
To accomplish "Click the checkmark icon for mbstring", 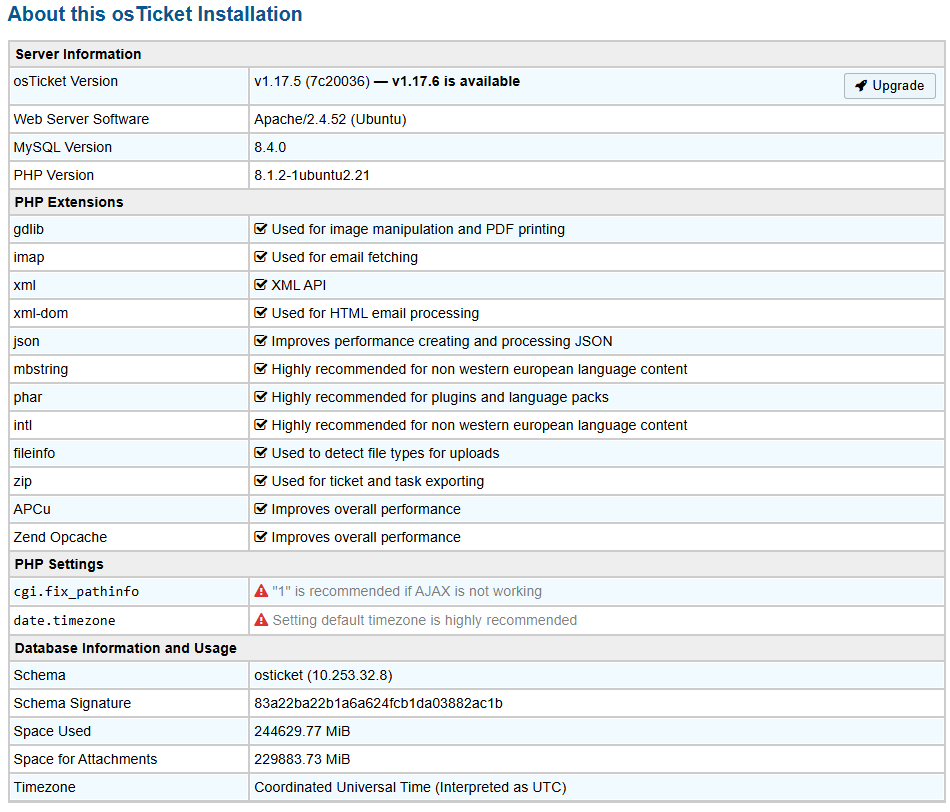I will tap(261, 370).
